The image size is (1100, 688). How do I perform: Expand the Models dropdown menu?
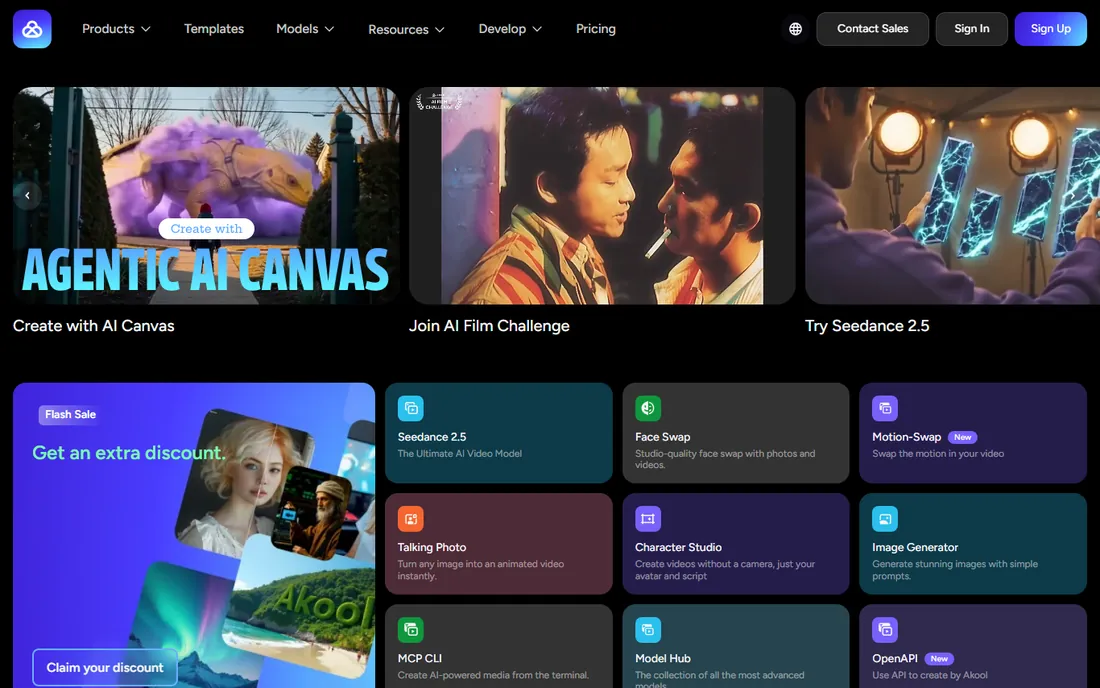[305, 29]
